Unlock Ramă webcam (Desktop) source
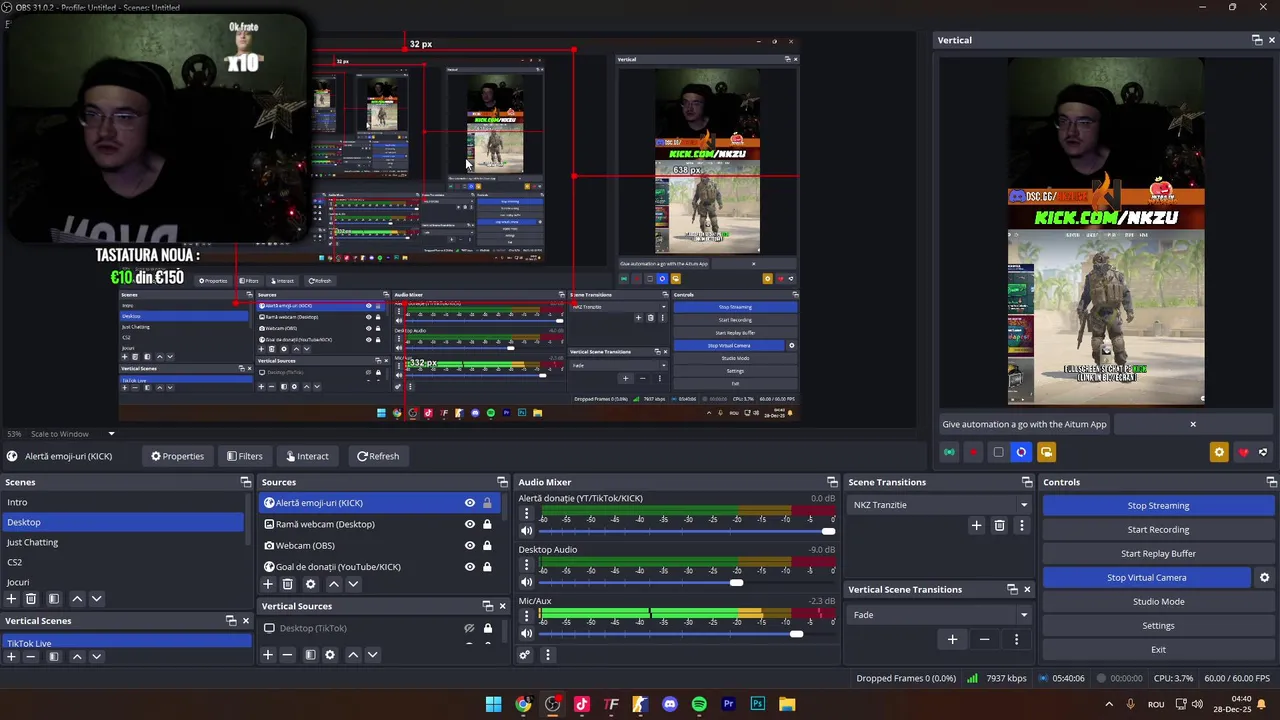This screenshot has height=720, width=1280. click(487, 524)
